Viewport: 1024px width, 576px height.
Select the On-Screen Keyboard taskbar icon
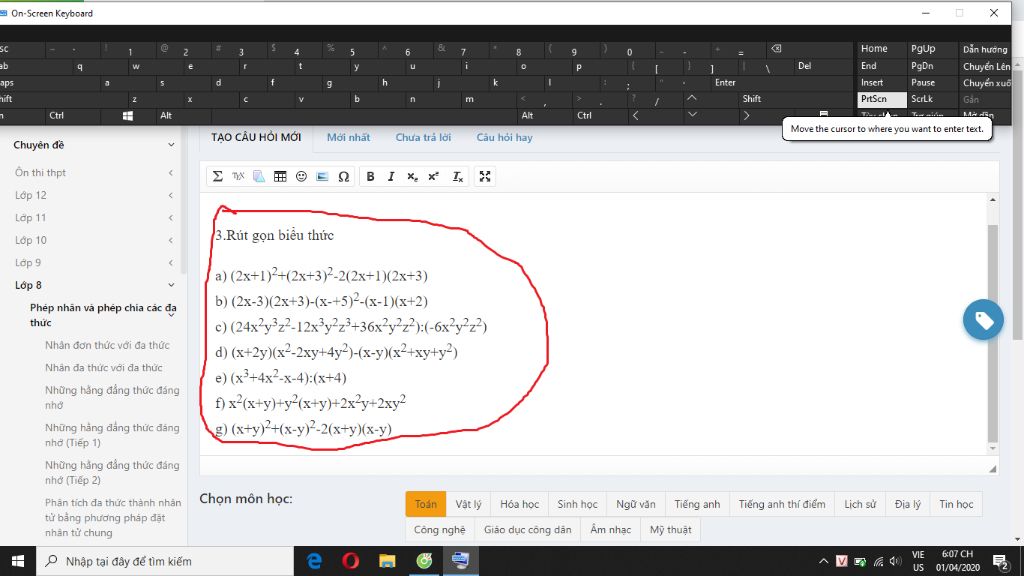tap(460, 561)
